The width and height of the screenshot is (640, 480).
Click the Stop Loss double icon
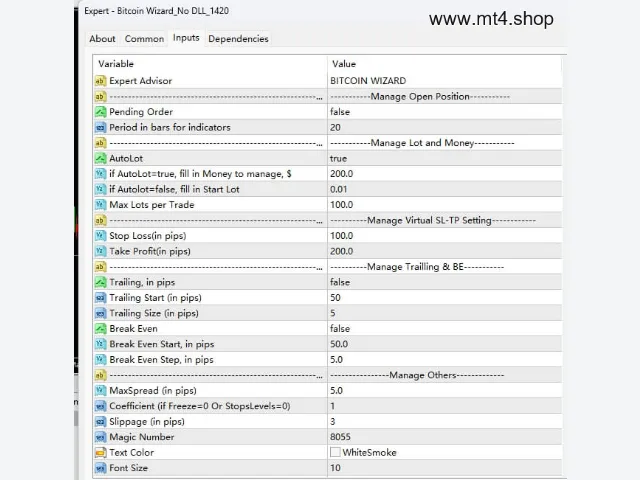(100, 236)
